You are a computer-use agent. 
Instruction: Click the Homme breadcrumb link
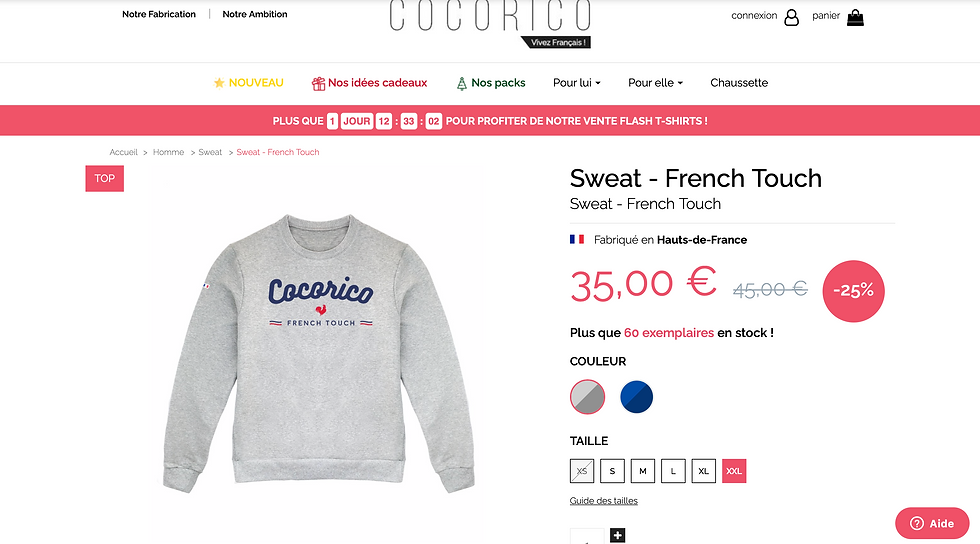tap(168, 152)
